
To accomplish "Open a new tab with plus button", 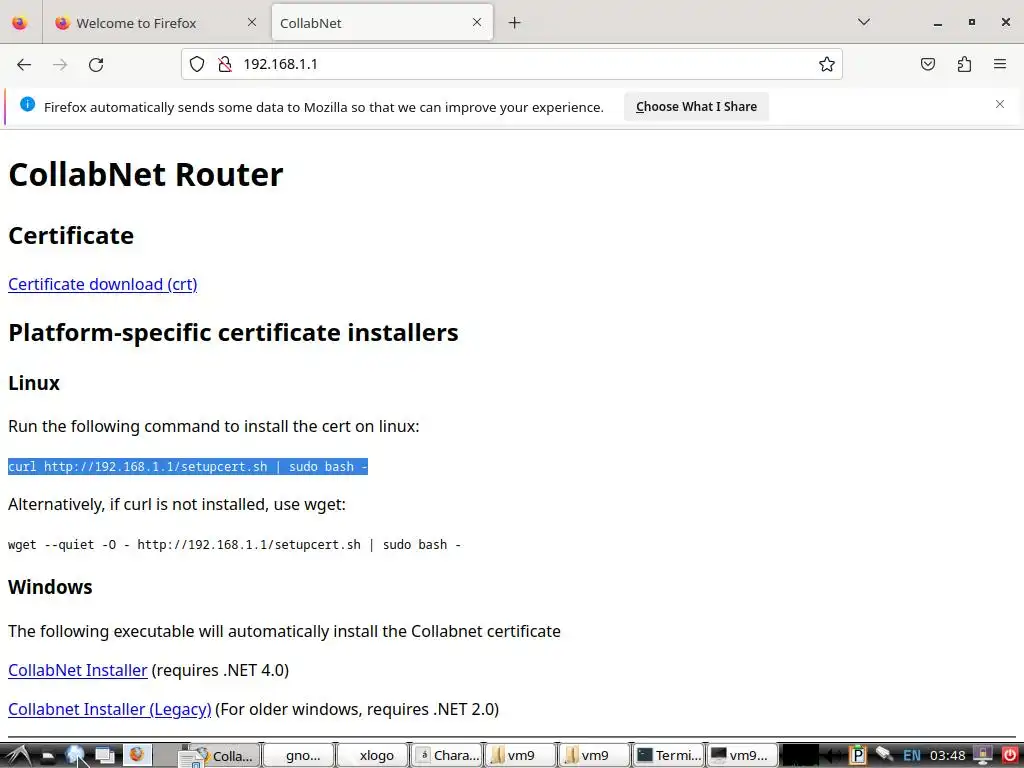I will [515, 23].
